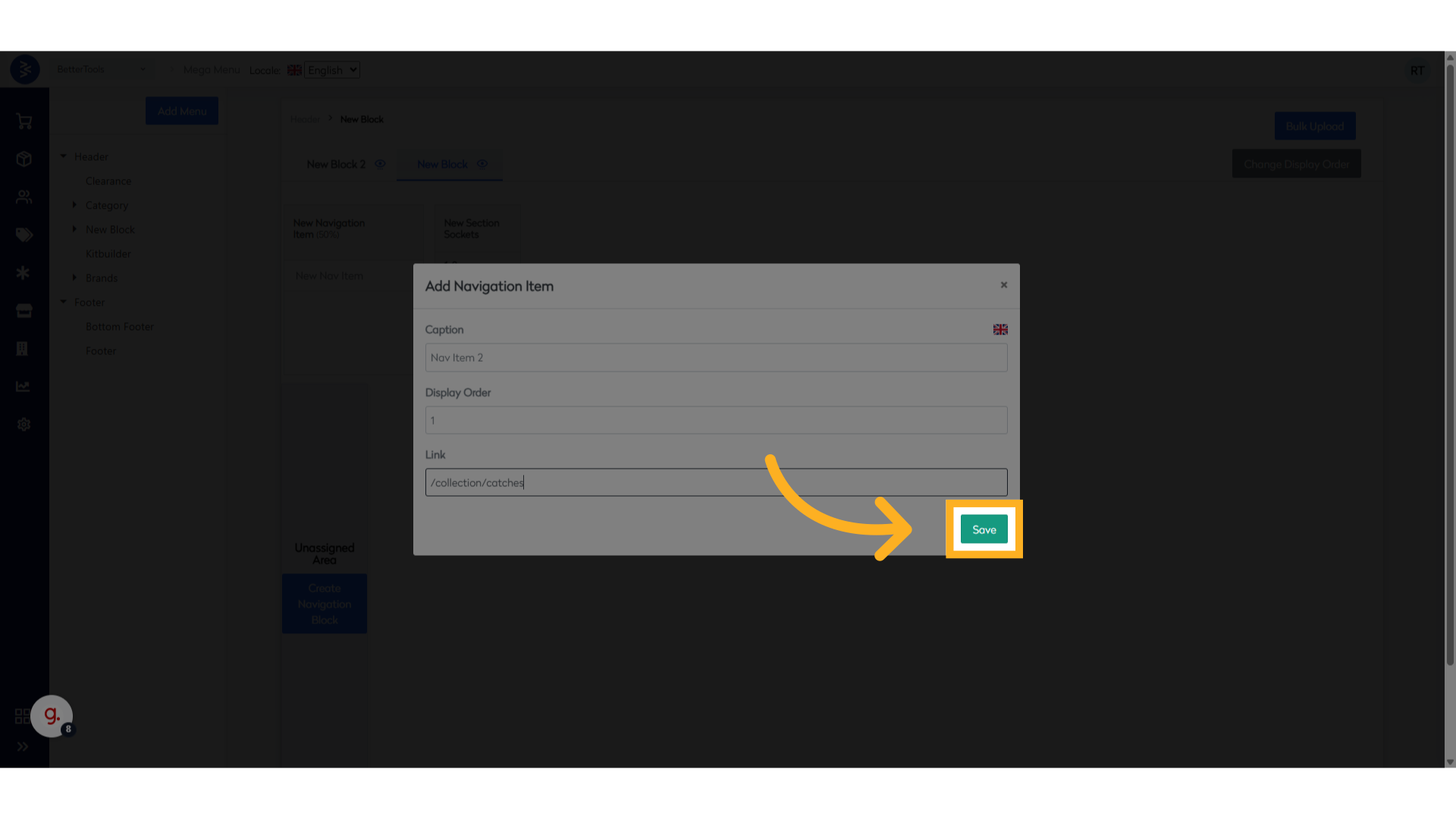This screenshot has width=1456, height=819.
Task: Click the Save button
Action: pyautogui.click(x=984, y=529)
